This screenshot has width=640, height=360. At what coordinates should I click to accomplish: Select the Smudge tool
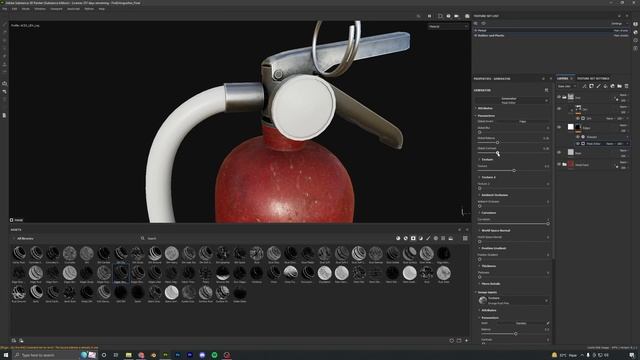4,56
